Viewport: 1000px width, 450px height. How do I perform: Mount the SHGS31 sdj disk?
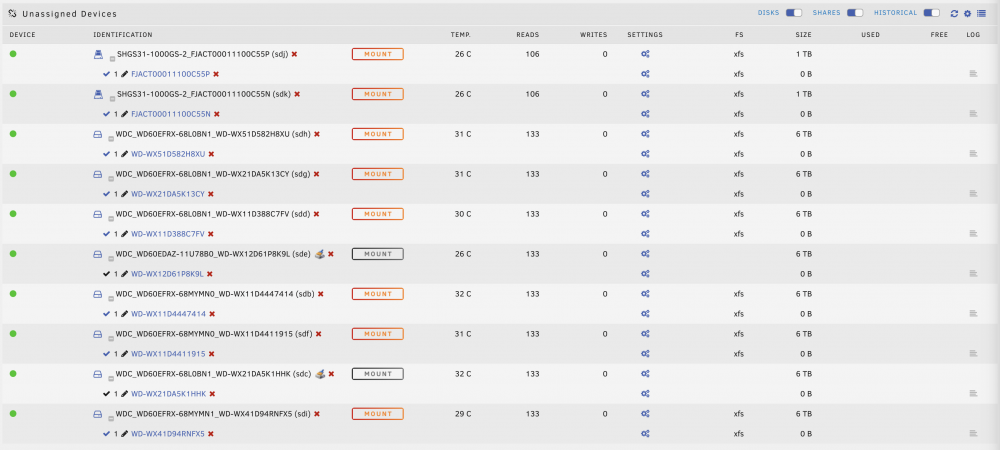[378, 54]
